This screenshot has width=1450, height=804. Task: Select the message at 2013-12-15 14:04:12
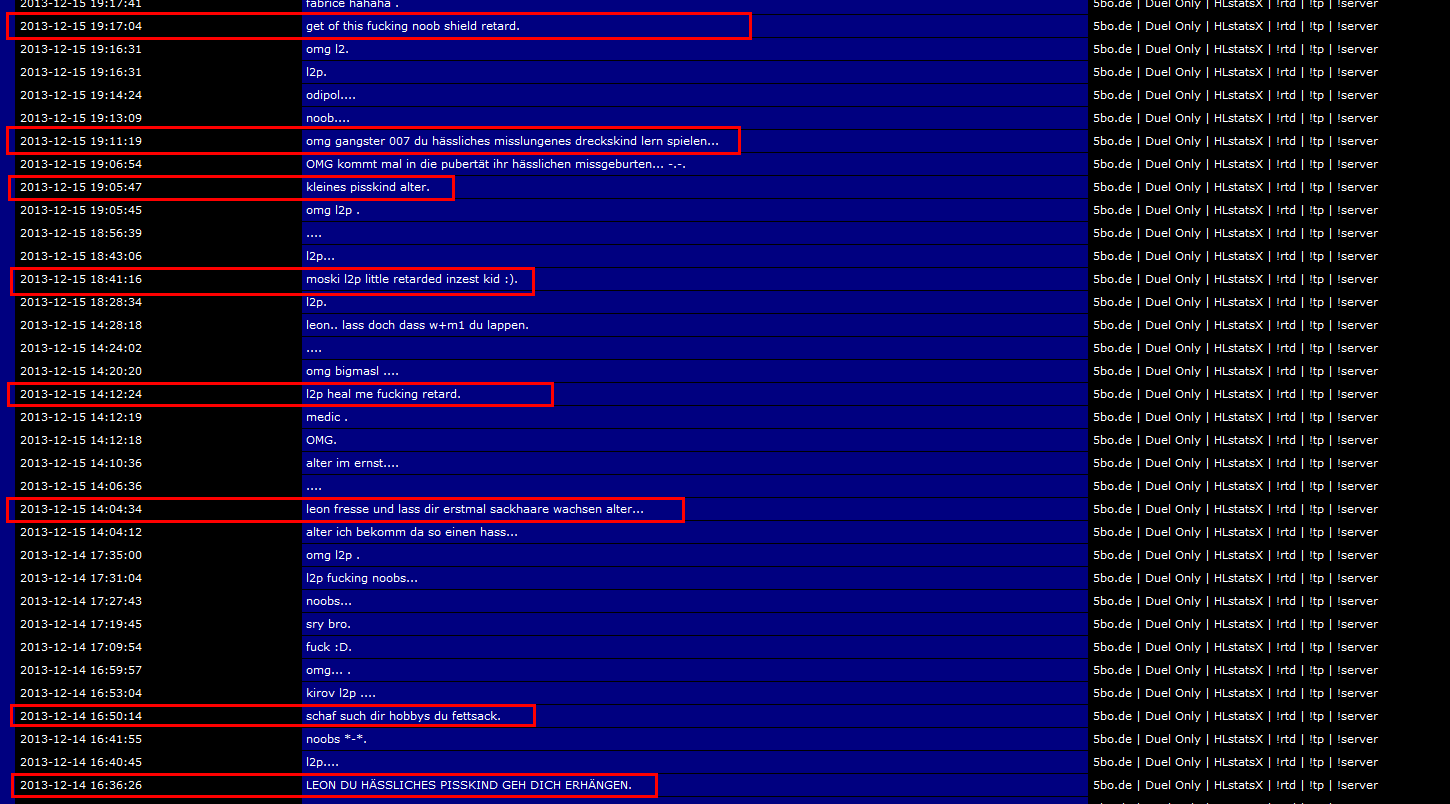[411, 532]
